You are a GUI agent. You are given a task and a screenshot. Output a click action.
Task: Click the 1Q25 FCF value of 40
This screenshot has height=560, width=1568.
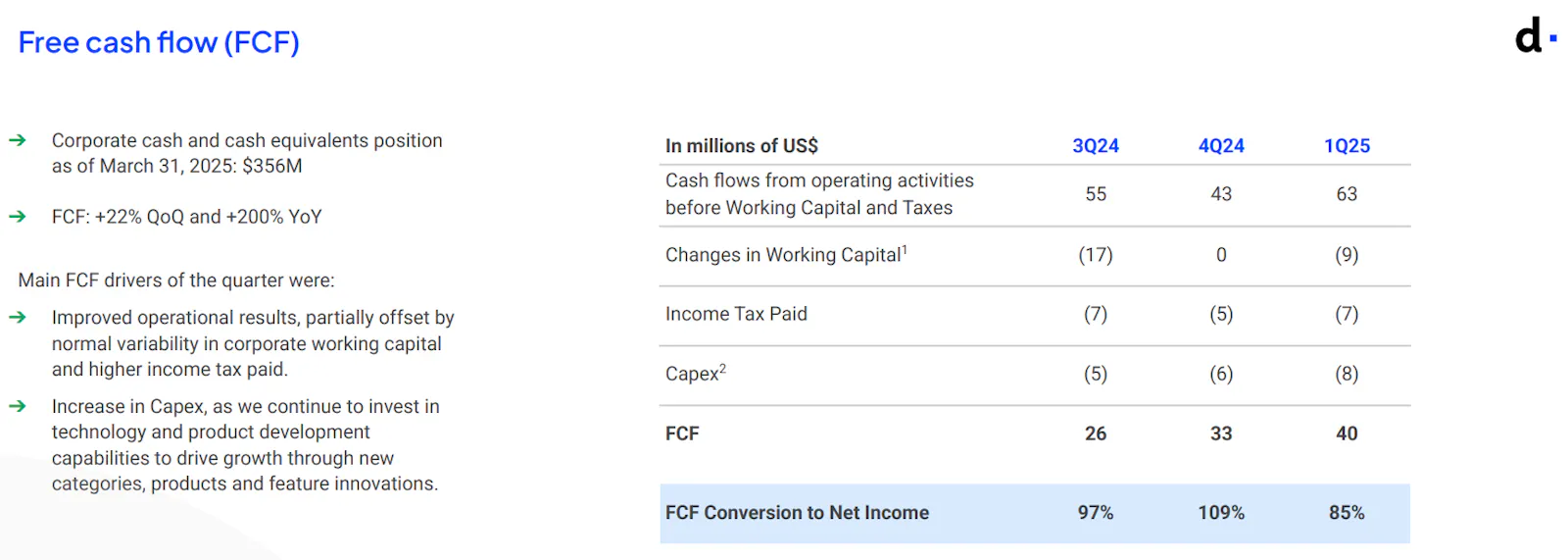click(x=1347, y=433)
